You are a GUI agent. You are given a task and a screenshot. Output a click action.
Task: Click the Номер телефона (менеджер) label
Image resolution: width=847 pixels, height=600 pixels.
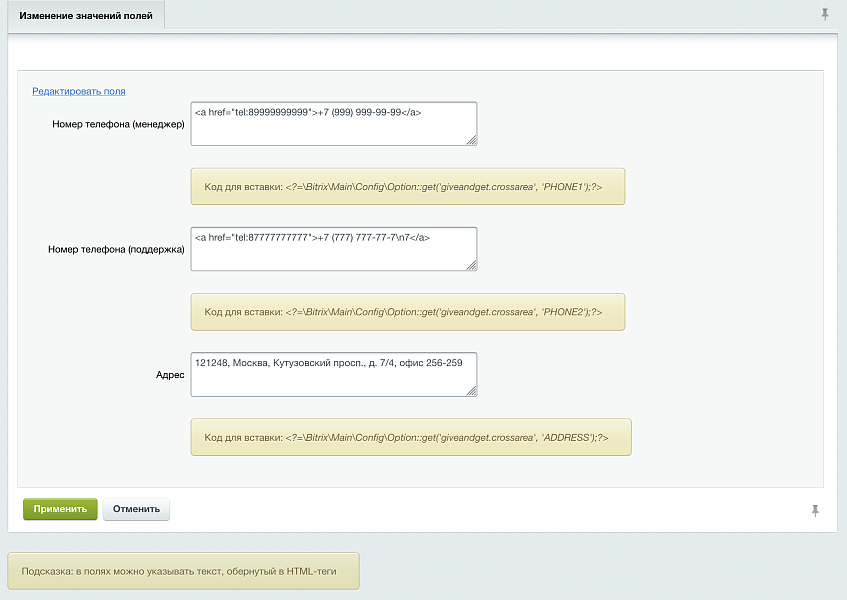tap(118, 124)
